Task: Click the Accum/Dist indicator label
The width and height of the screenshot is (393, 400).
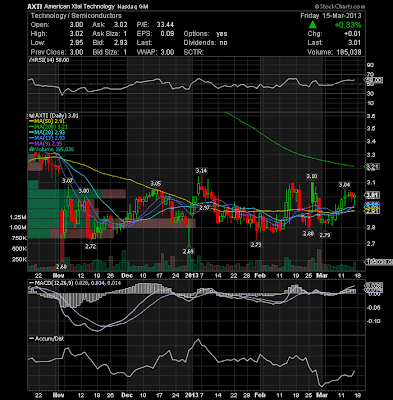Action: pyautogui.click(x=46, y=338)
